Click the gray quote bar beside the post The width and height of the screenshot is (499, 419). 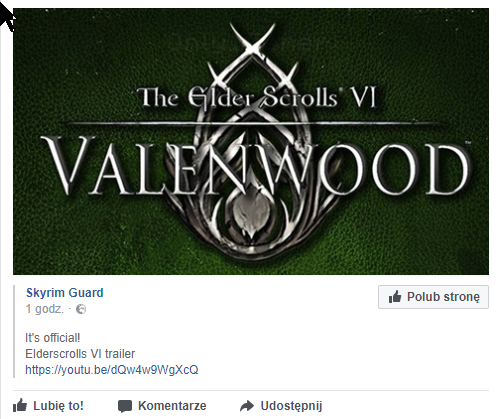coord(14,331)
